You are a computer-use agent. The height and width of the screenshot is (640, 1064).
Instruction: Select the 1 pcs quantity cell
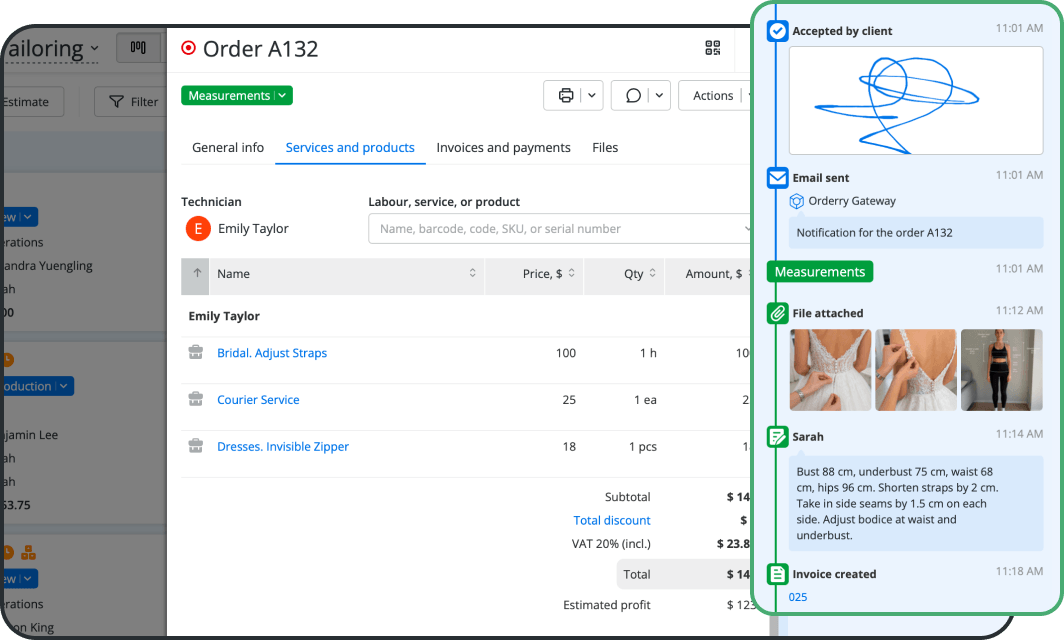[x=643, y=447]
